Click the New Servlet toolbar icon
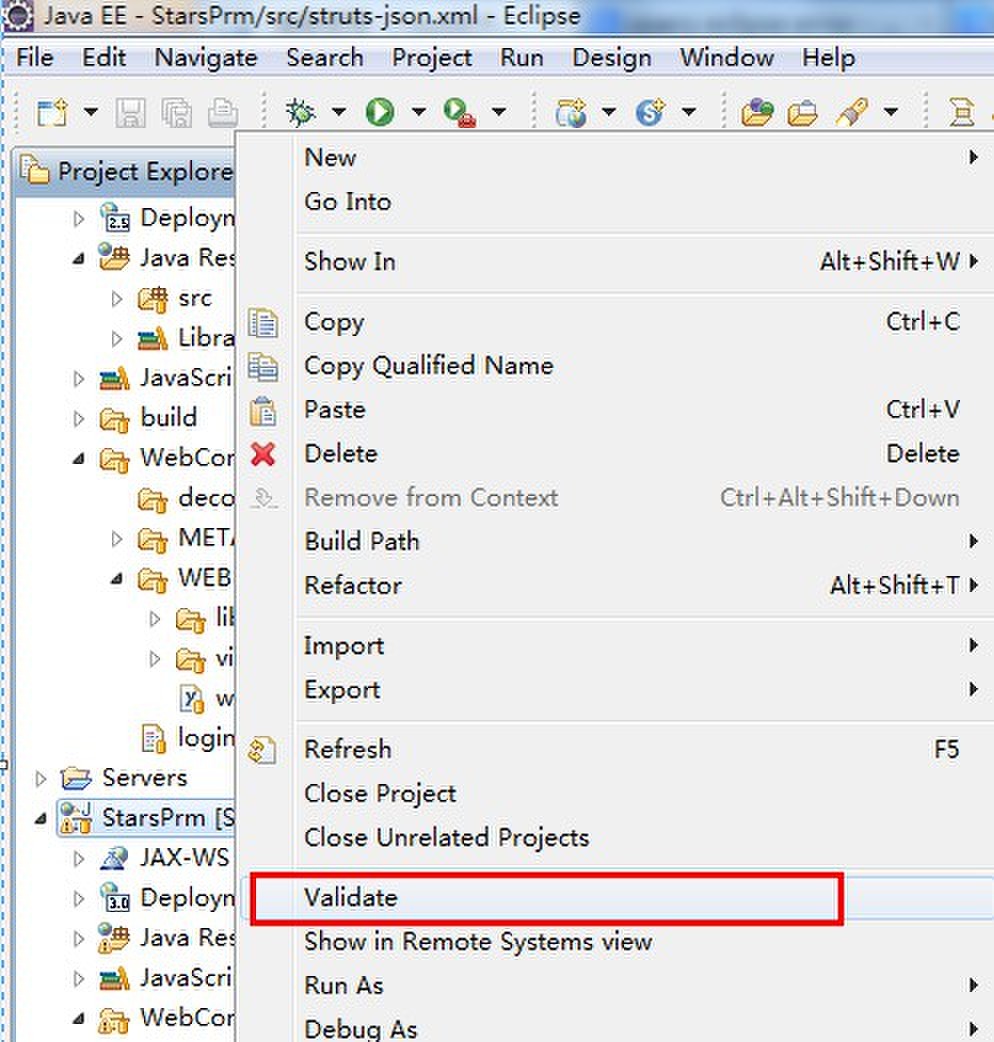 tap(650, 112)
